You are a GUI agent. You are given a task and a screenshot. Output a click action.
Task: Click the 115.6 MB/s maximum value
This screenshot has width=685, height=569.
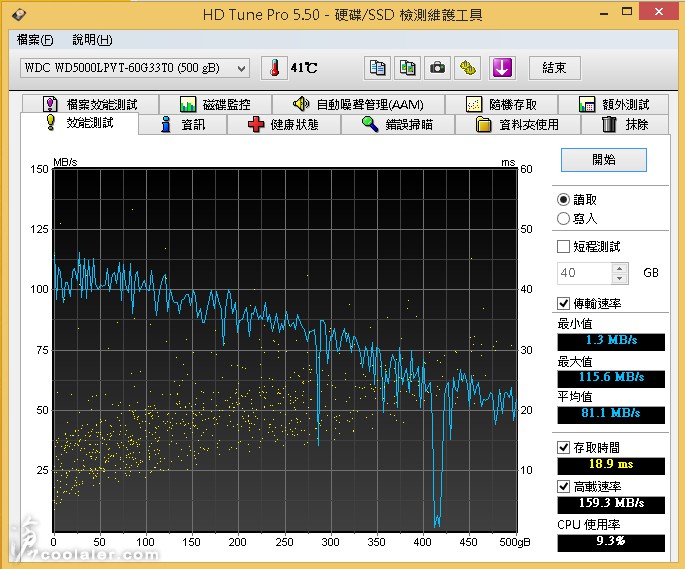click(x=611, y=378)
